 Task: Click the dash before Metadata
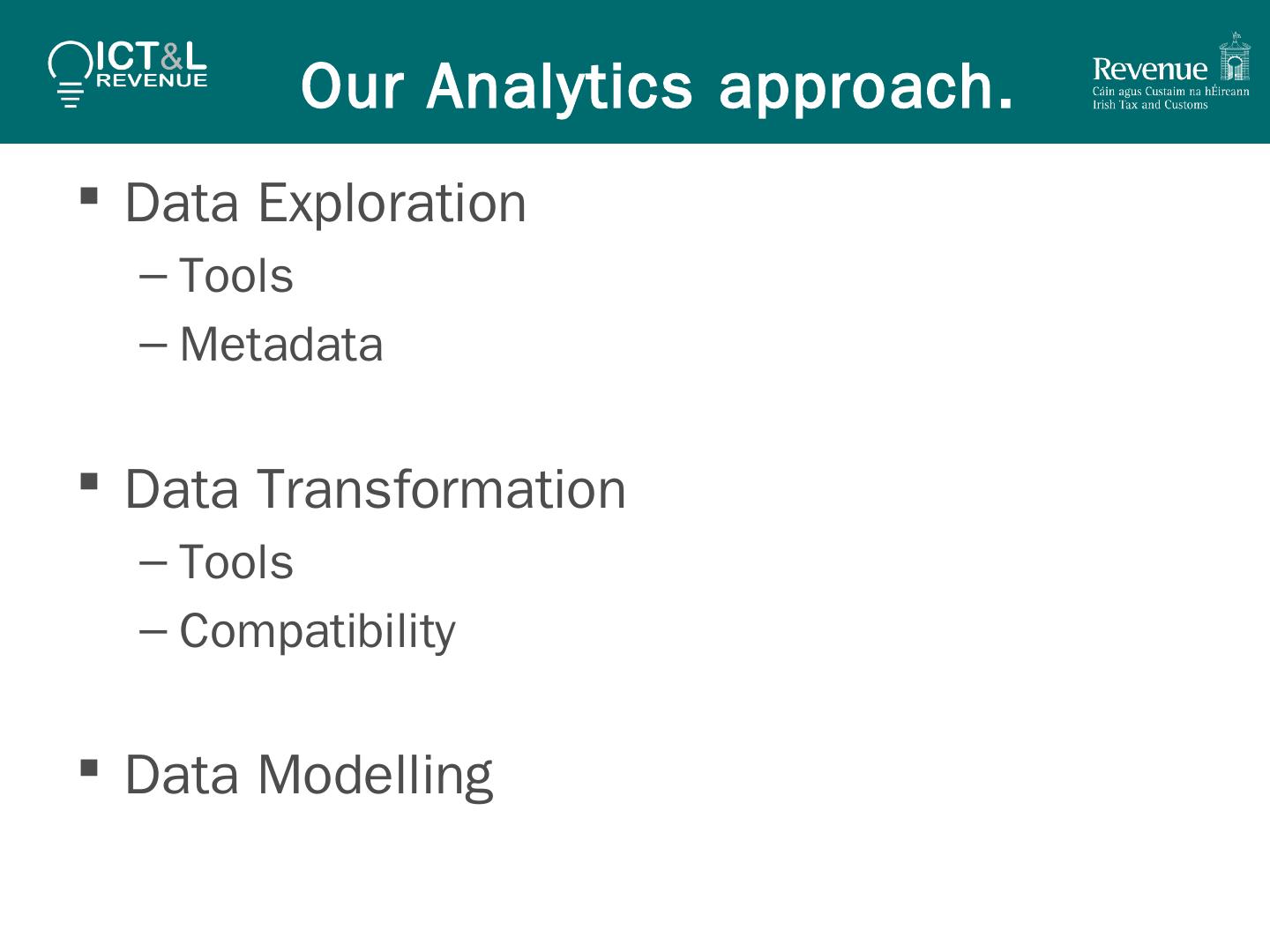coord(153,346)
